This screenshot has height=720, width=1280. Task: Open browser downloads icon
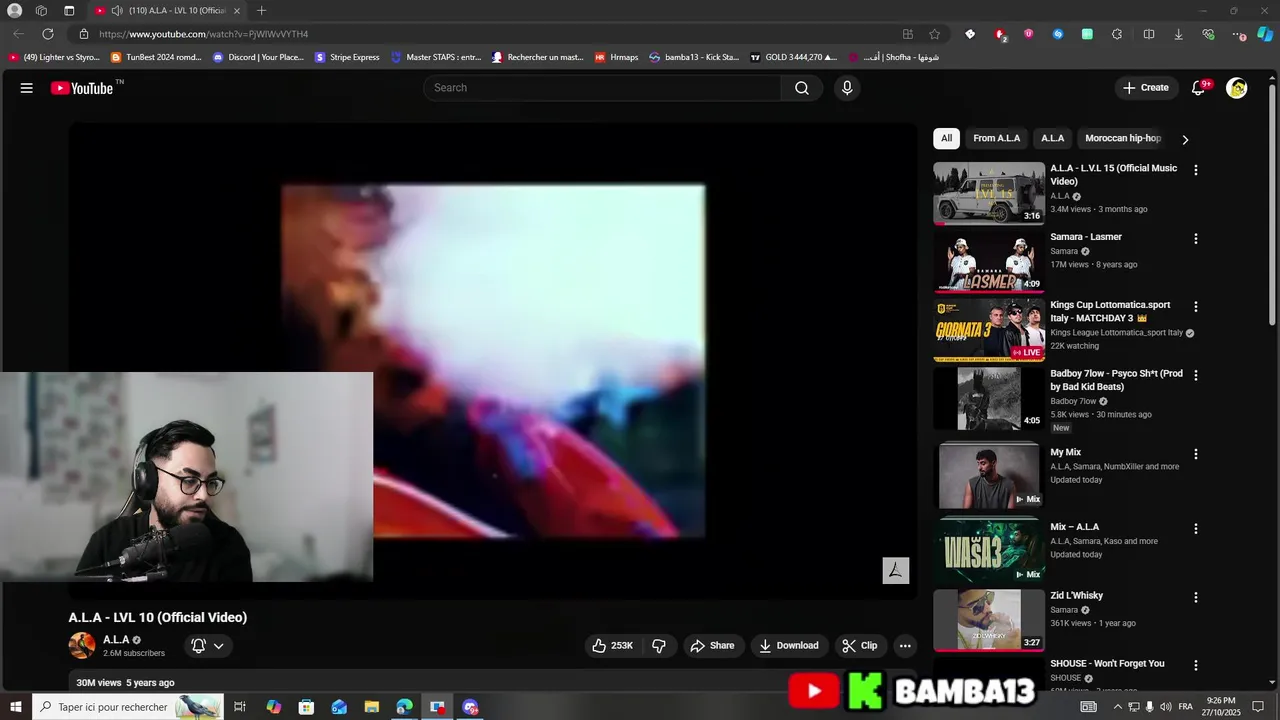[1178, 34]
